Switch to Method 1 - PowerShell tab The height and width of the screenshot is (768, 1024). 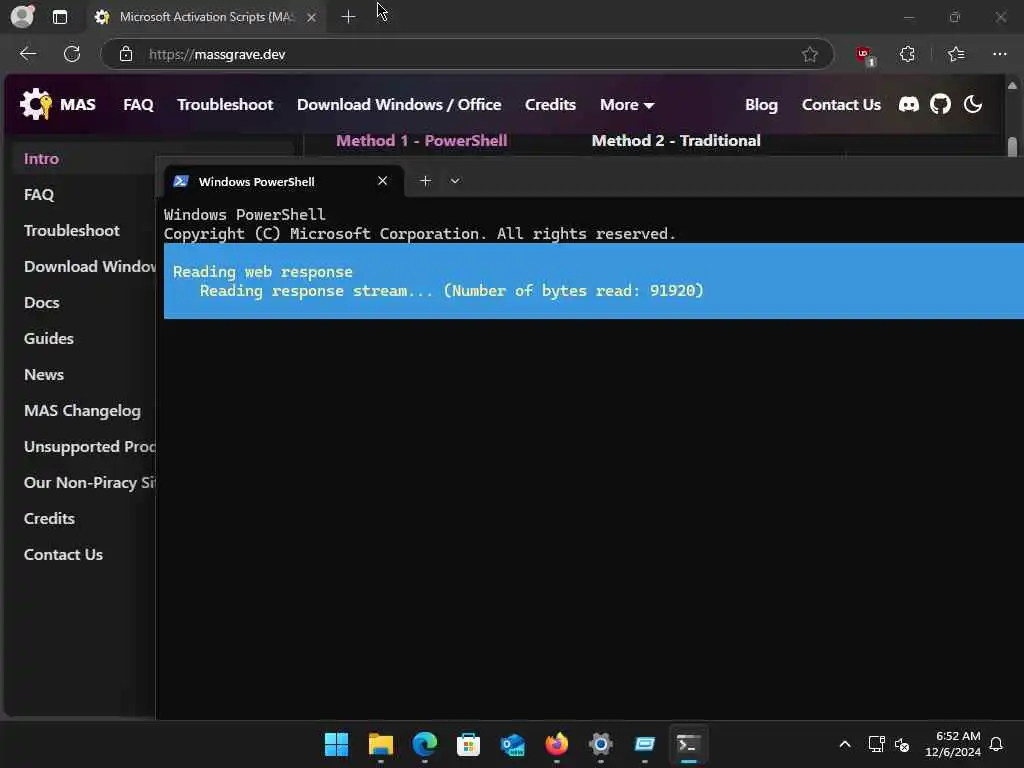422,140
